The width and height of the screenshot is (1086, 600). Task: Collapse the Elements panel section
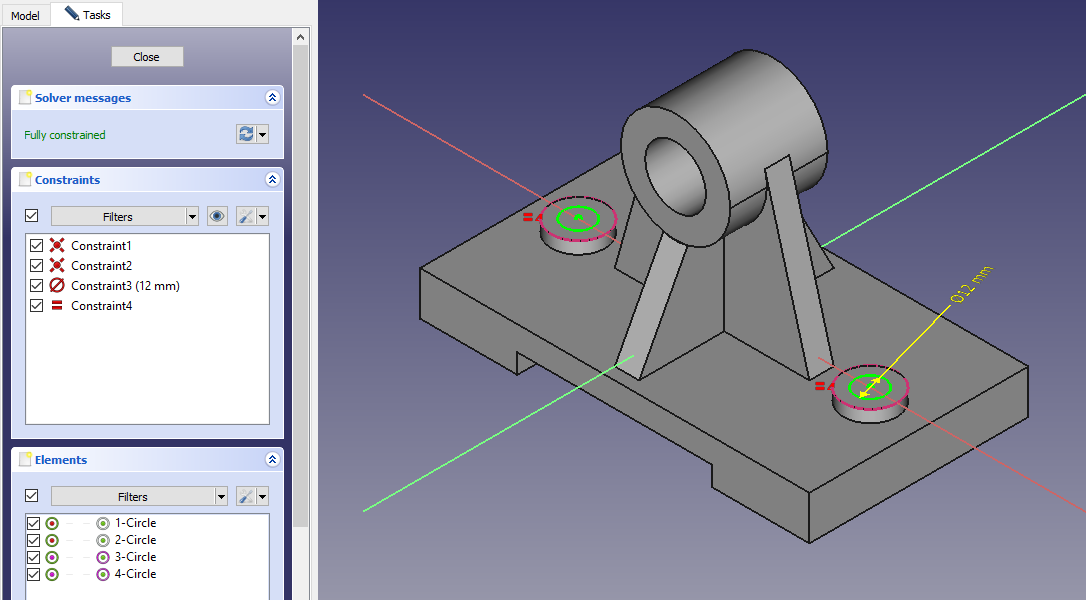pyautogui.click(x=272, y=460)
